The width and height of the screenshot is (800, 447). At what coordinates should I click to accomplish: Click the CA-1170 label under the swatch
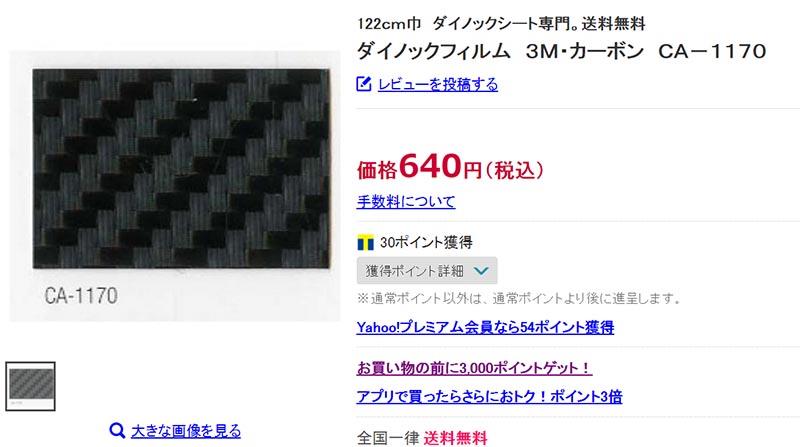click(81, 295)
